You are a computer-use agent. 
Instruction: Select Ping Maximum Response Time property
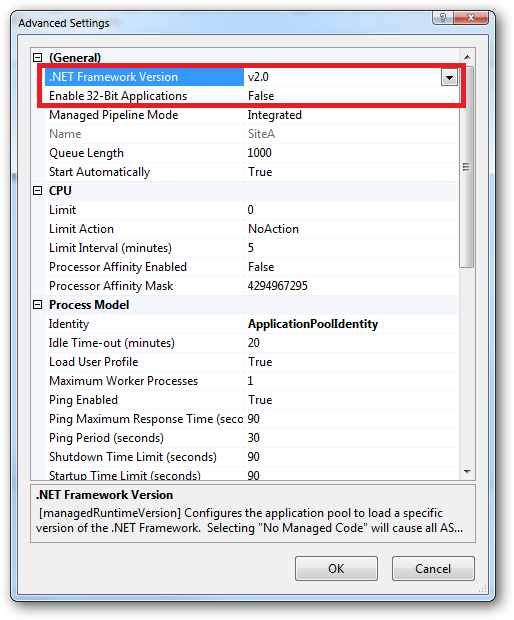pos(145,418)
